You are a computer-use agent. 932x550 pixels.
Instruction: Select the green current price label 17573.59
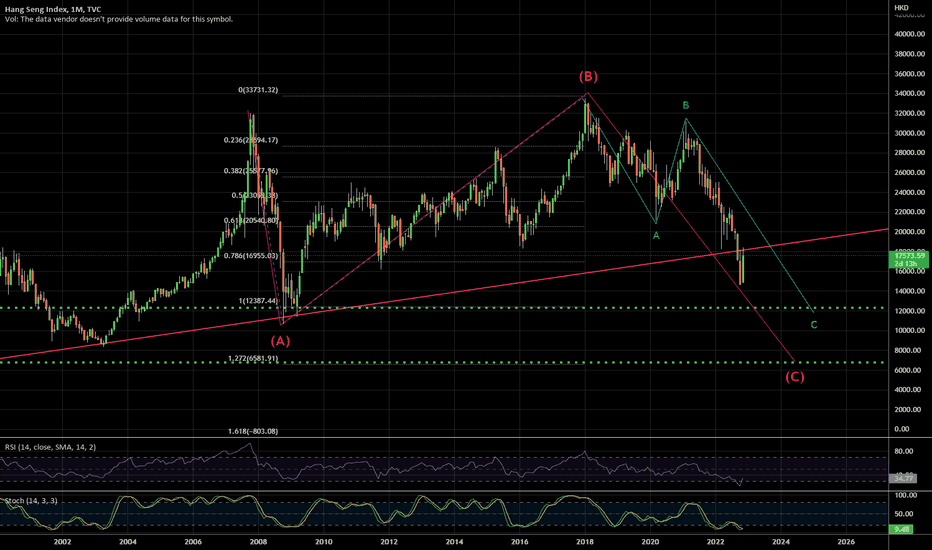(908, 256)
